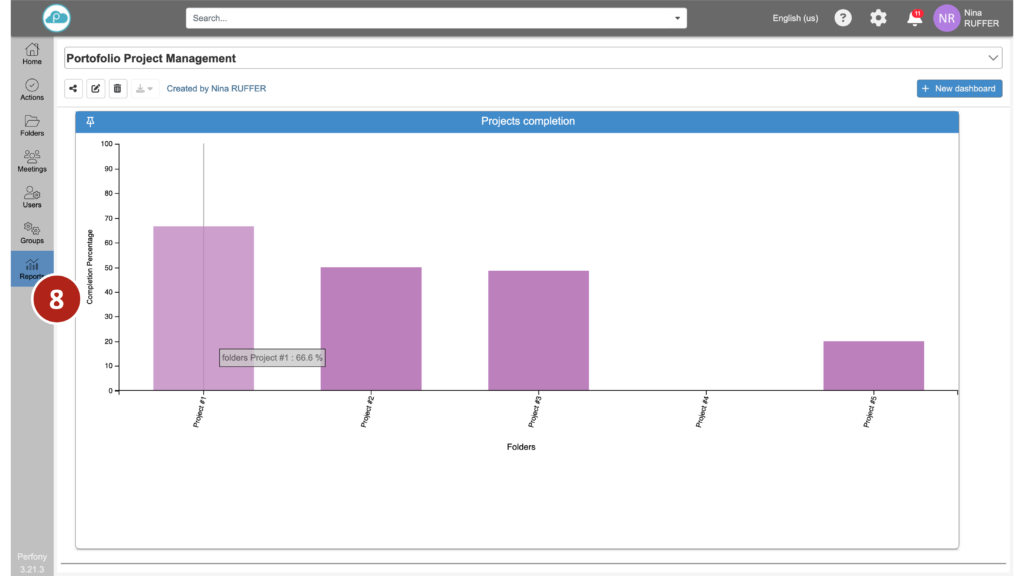Open the Actions sidebar section
The width and height of the screenshot is (1024, 576).
click(x=32, y=90)
